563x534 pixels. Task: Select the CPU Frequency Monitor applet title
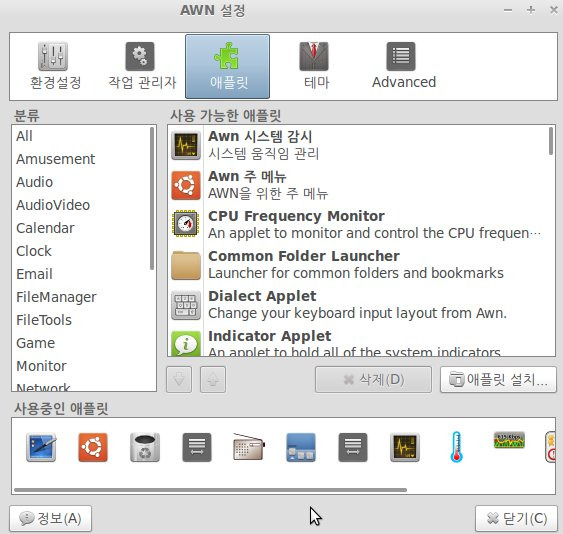click(x=296, y=216)
